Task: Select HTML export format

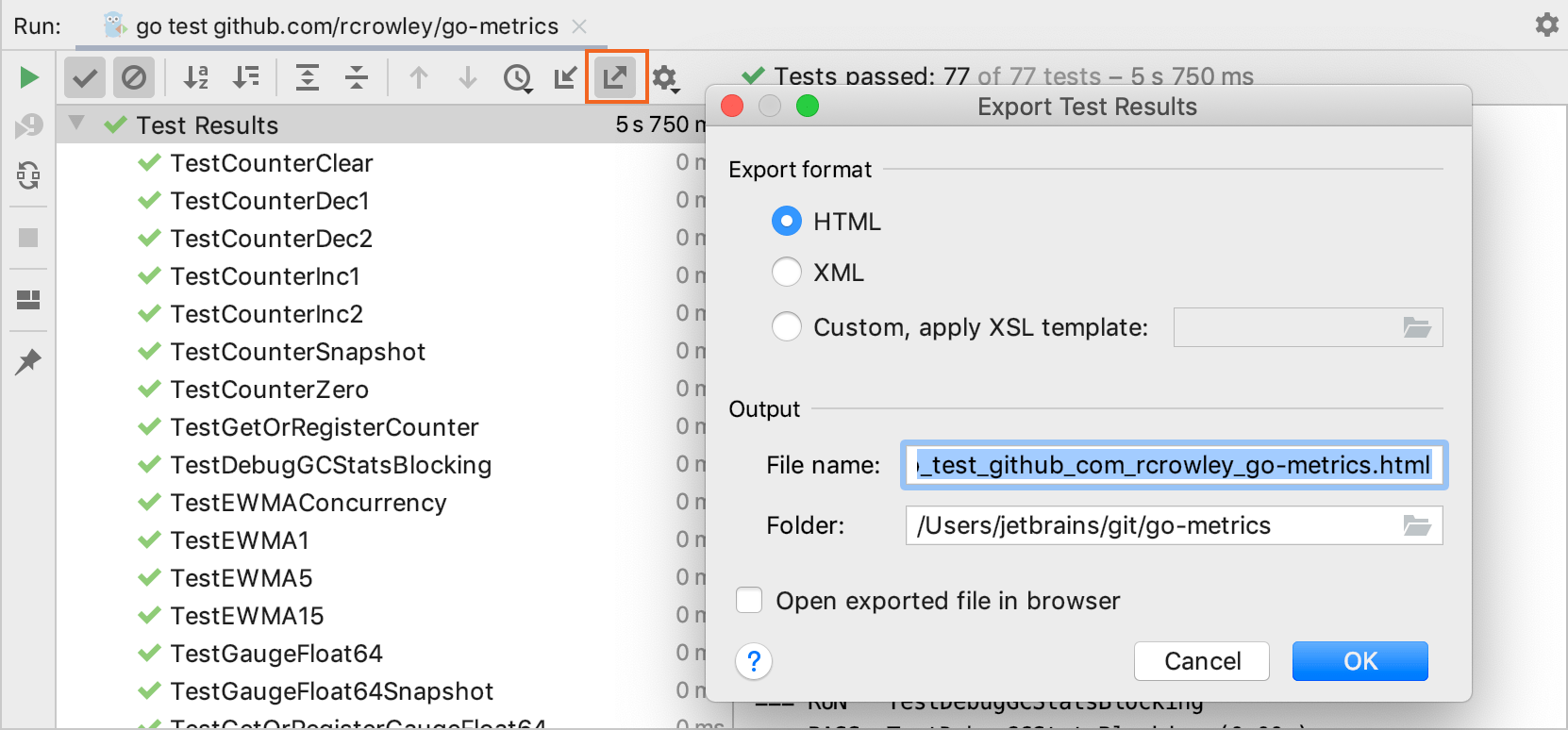Action: pyautogui.click(x=786, y=222)
